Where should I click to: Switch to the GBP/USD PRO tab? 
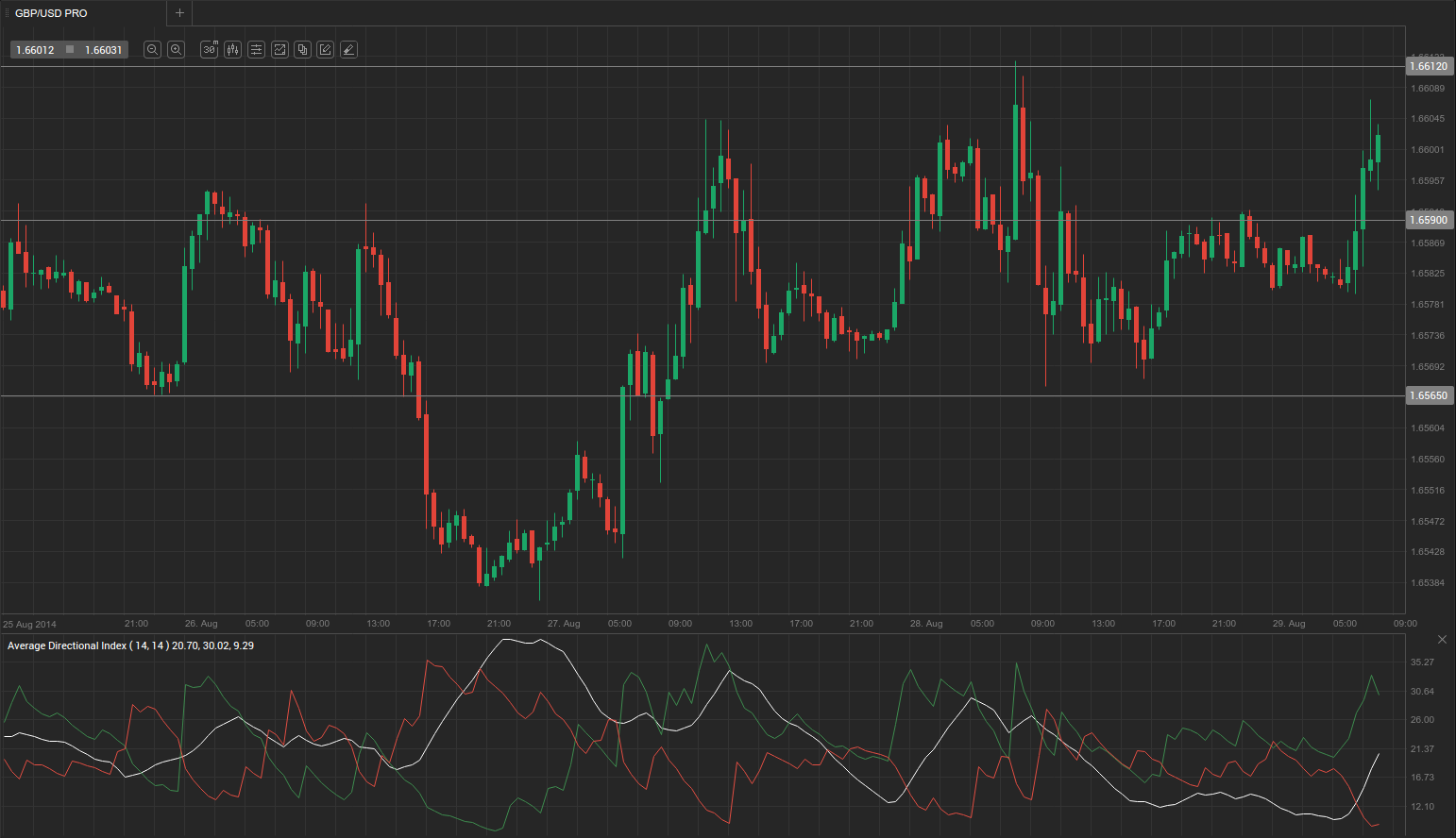tap(51, 13)
